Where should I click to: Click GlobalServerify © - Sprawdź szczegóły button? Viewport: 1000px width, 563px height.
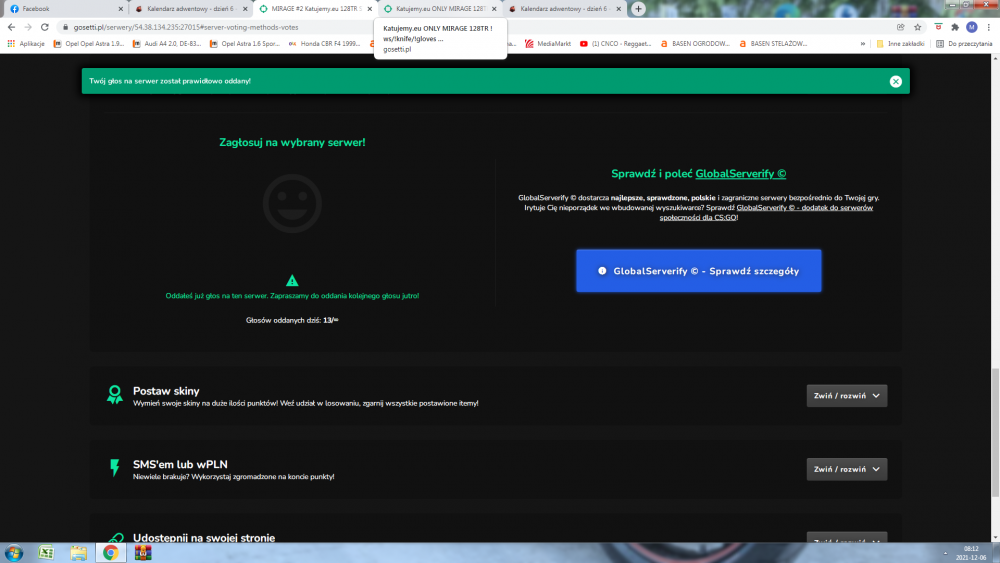[x=698, y=271]
